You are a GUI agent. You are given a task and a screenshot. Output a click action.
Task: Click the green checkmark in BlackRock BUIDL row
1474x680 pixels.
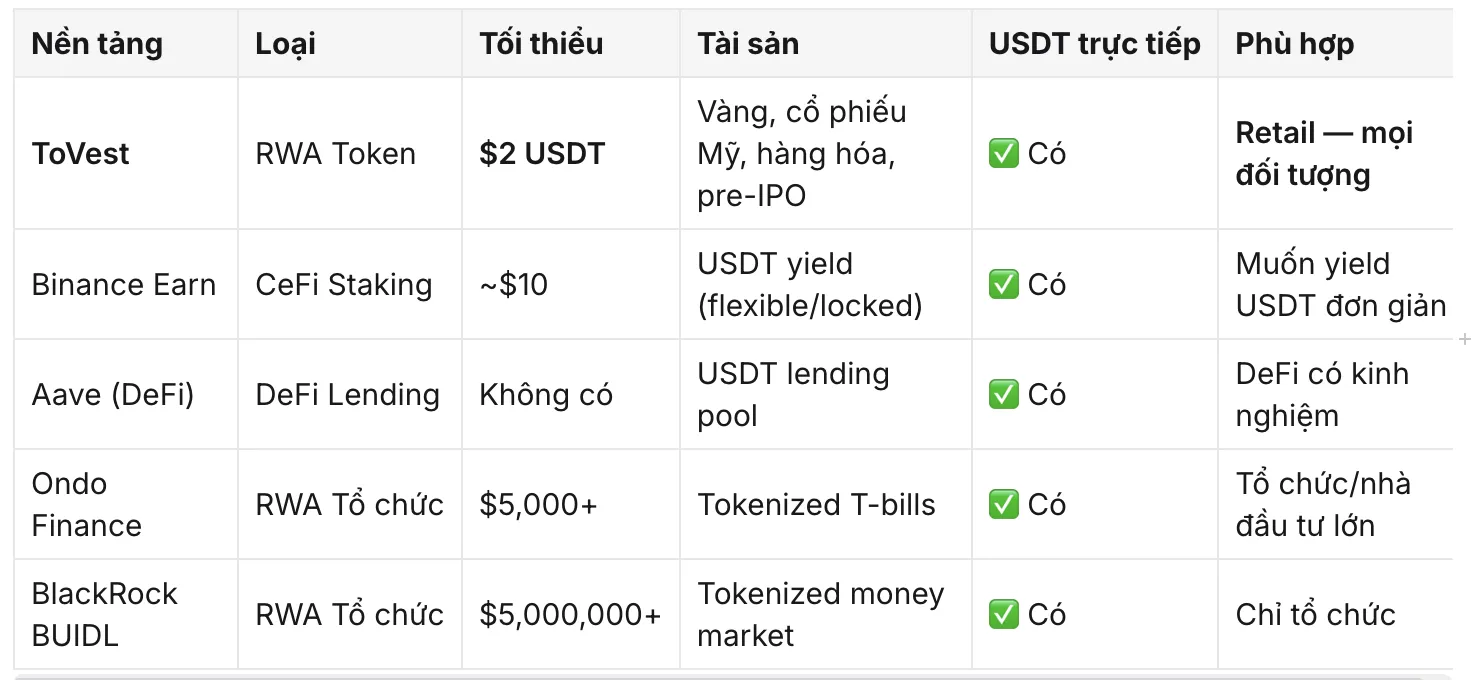coord(1003,615)
